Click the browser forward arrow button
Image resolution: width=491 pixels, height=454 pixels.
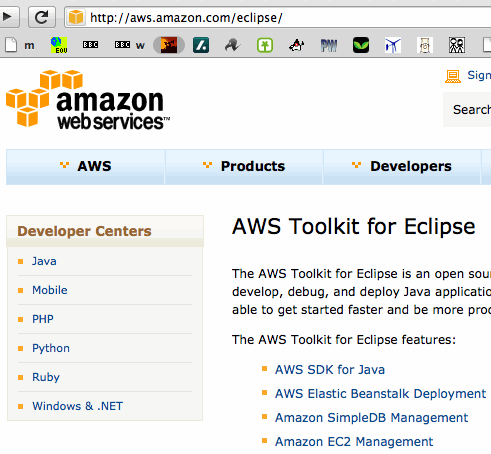tap(8, 17)
